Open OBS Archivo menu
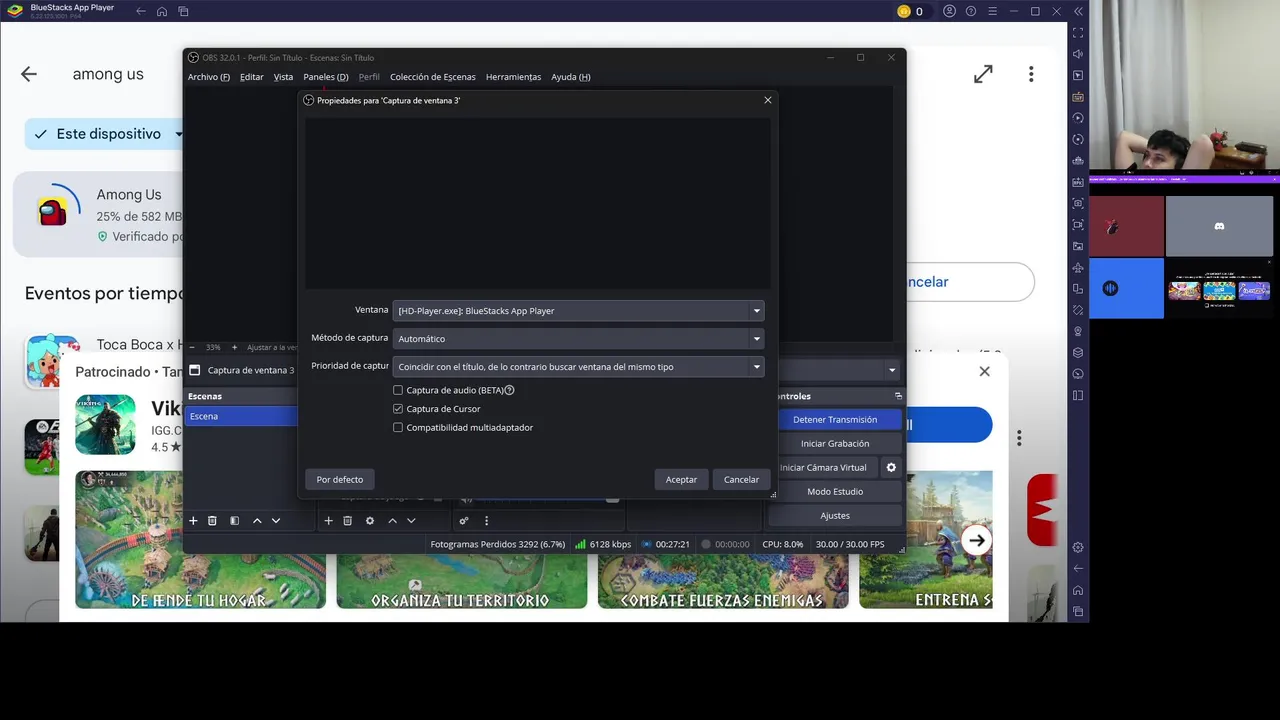The image size is (1280, 720). (208, 77)
